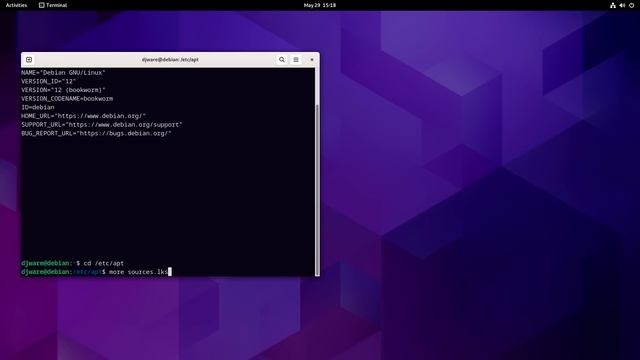Open the Terminal app menu in top bar
The height and width of the screenshot is (360, 640).
point(53,5)
